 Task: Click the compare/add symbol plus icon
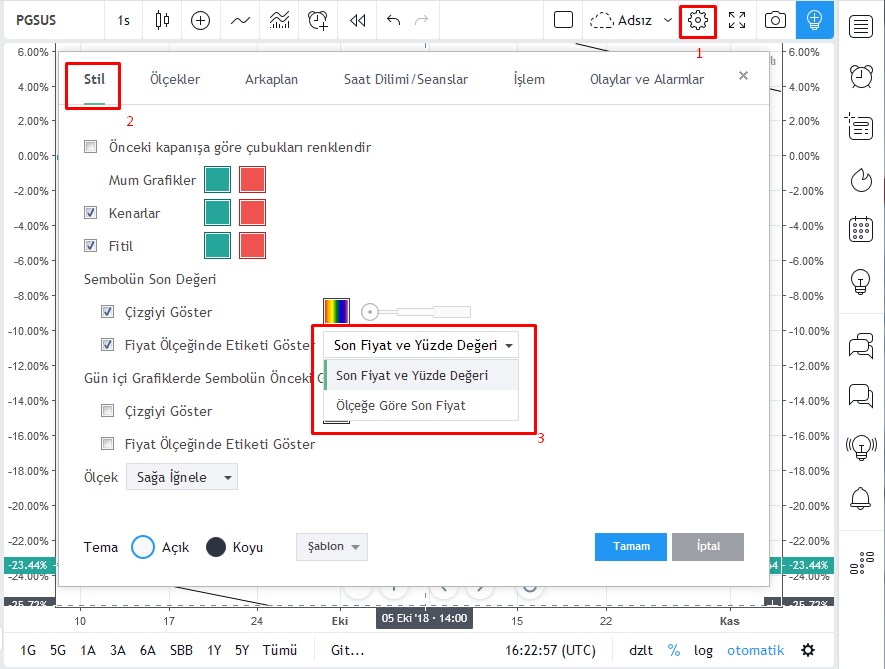tap(200, 20)
